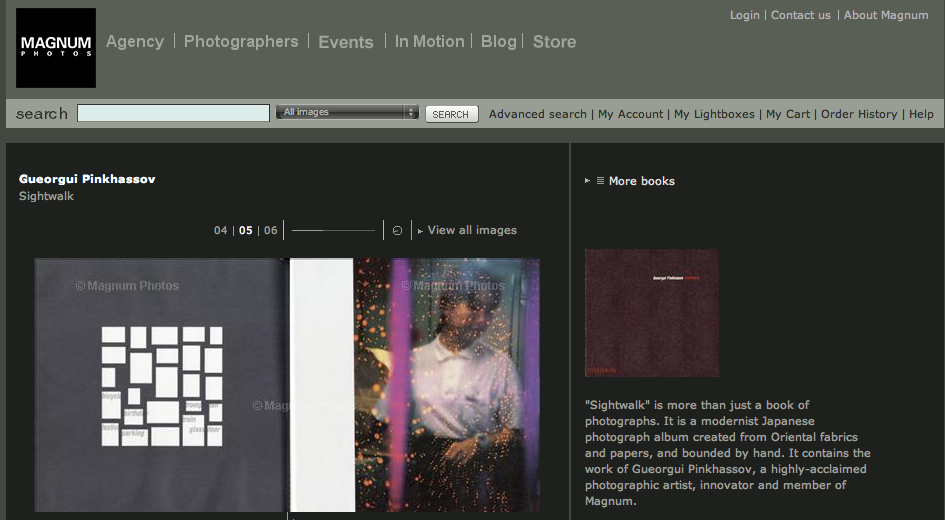Click the arrow before View all images
This screenshot has height=520, width=945.
tap(420, 231)
